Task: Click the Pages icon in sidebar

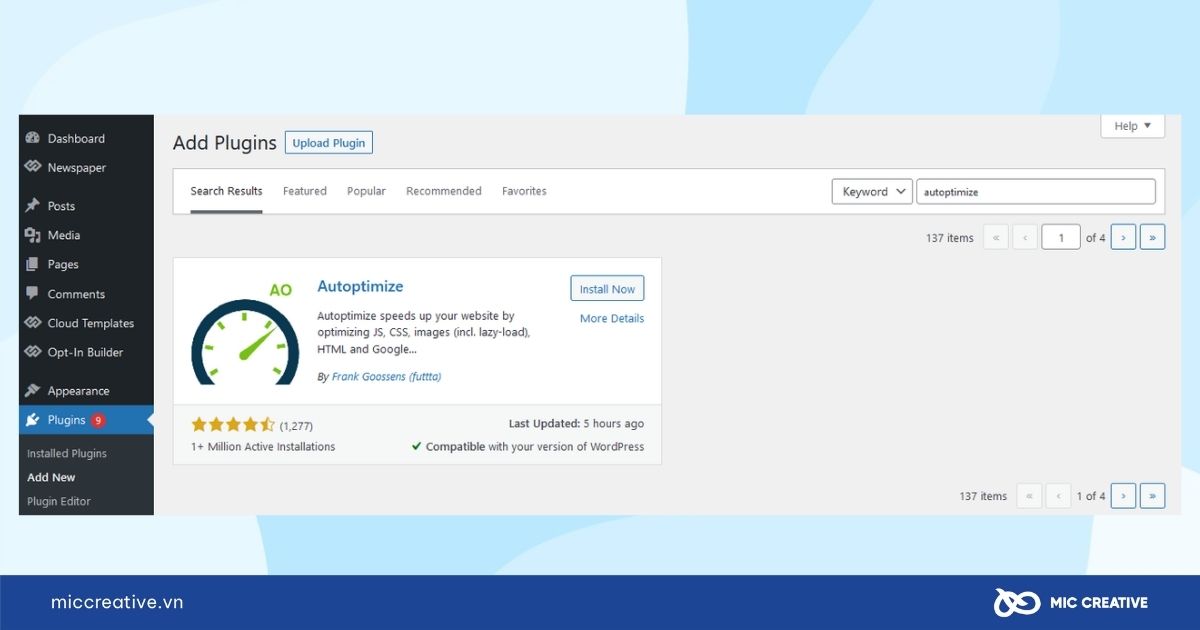Action: [x=32, y=264]
